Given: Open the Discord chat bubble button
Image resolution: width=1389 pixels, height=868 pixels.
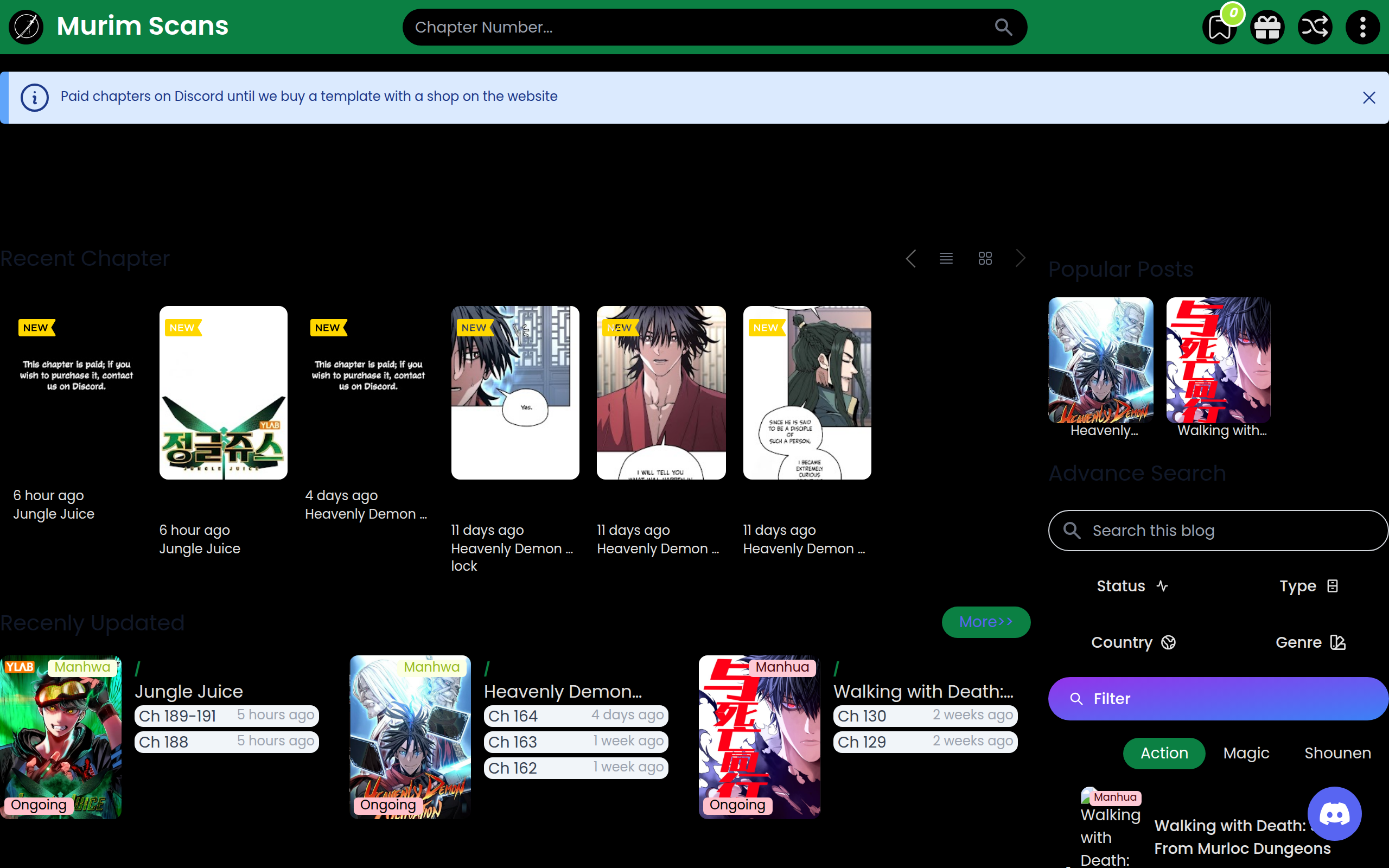Looking at the screenshot, I should [1335, 813].
